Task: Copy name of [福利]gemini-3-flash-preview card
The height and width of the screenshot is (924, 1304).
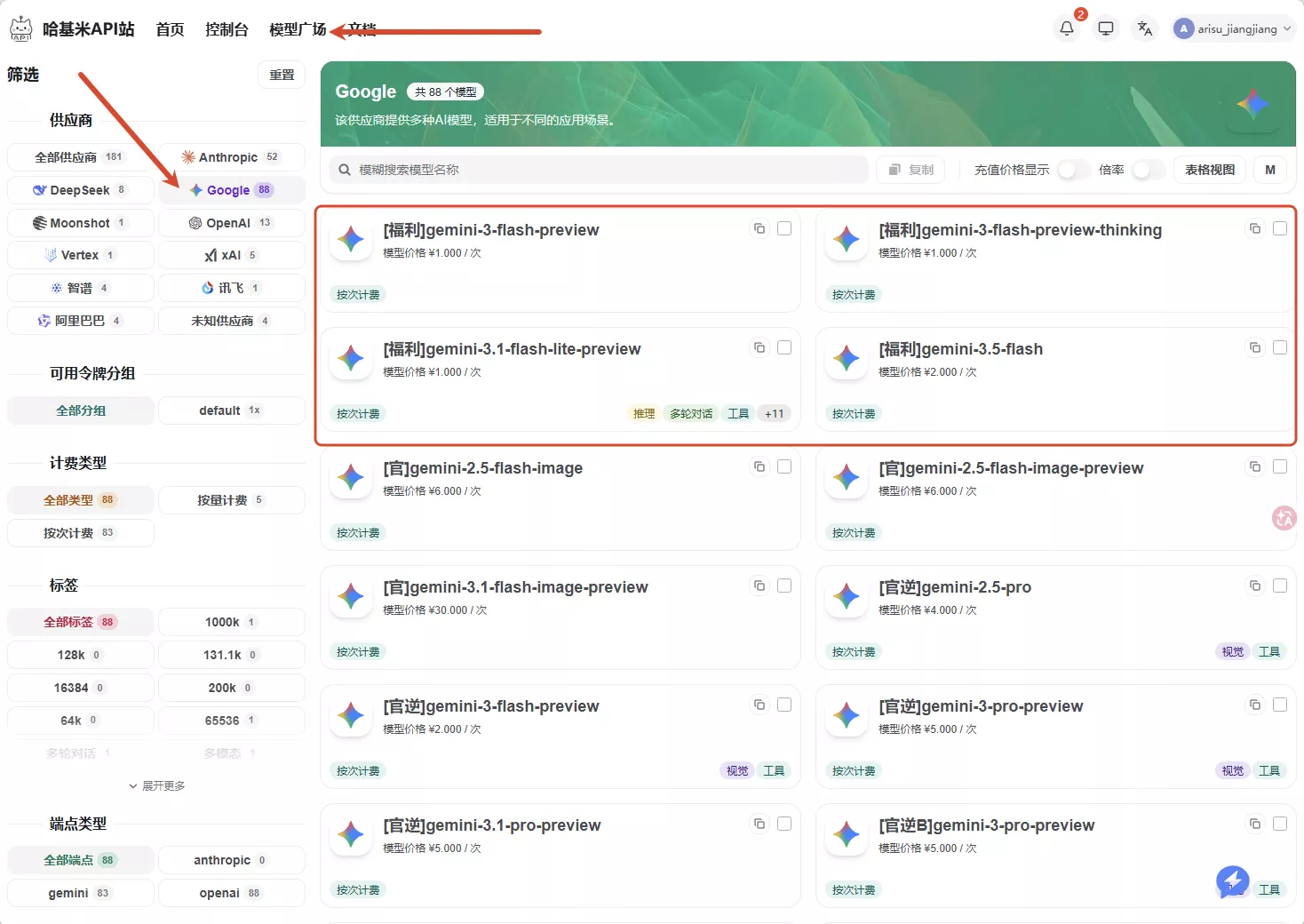Action: pyautogui.click(x=759, y=229)
